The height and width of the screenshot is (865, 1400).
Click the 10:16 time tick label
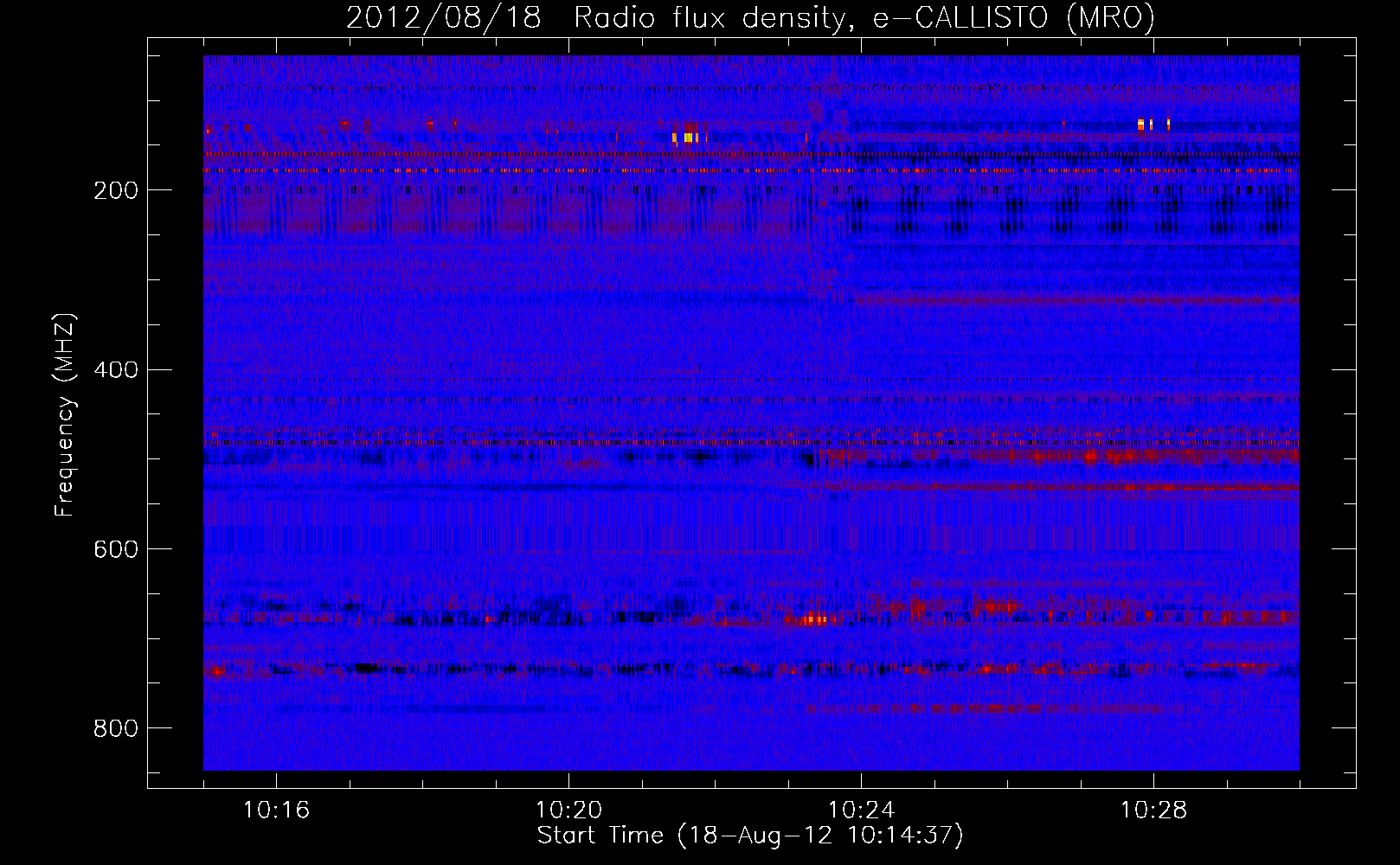tap(276, 810)
